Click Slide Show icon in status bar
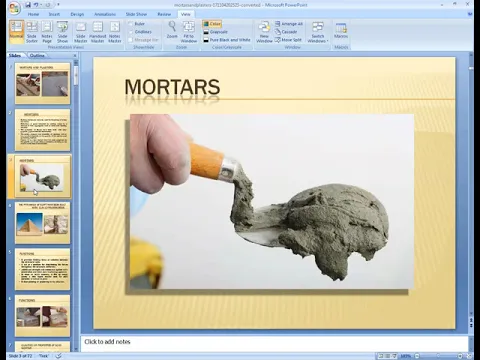 point(394,356)
